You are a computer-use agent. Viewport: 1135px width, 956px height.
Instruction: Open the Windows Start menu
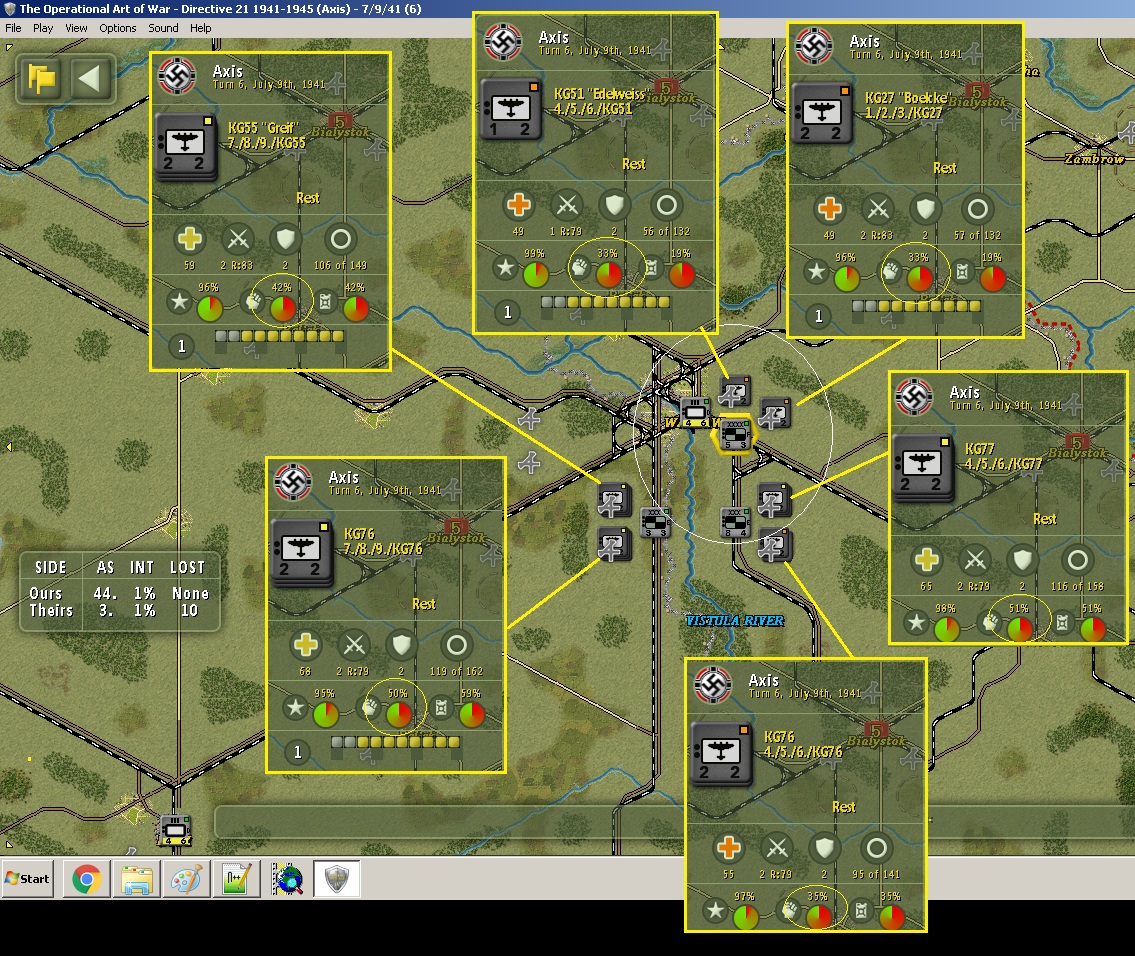28,879
